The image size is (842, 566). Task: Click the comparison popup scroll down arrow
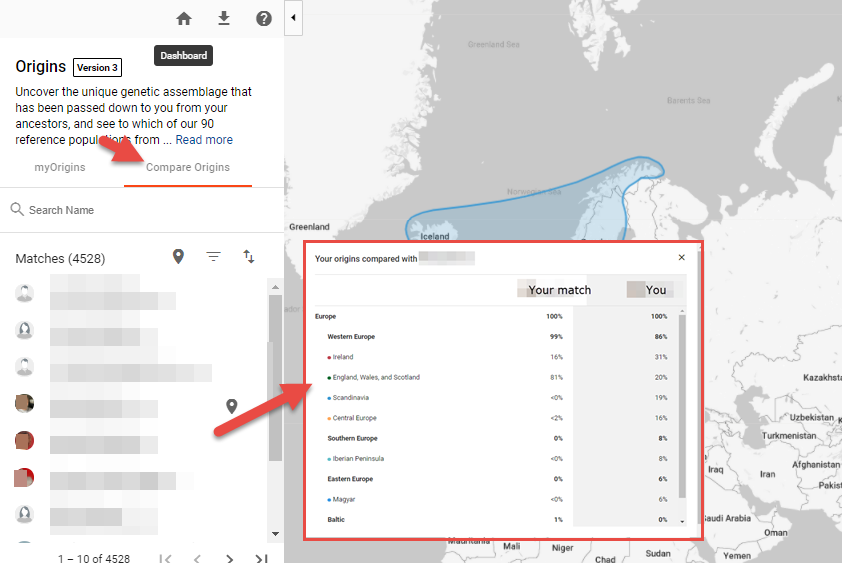tap(682, 521)
